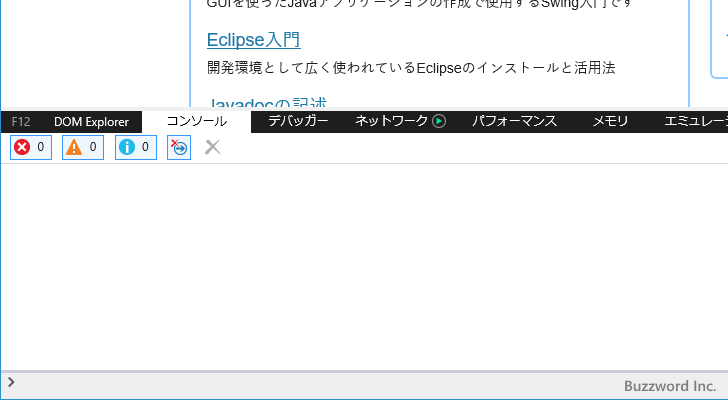
Task: Click the F12 label in tab bar
Action: 21,122
